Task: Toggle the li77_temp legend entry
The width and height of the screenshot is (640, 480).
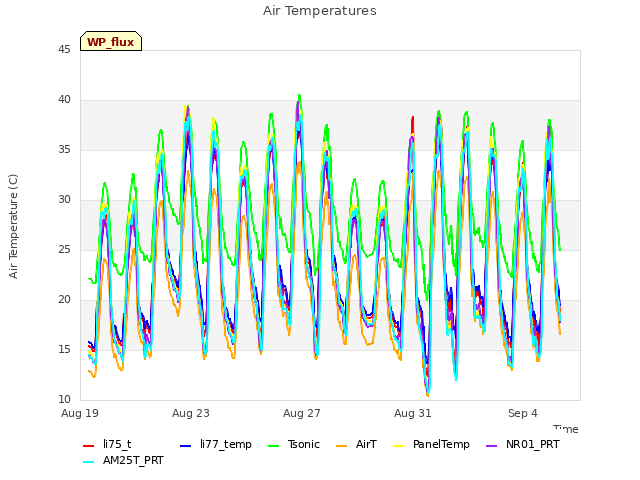Action: 216,444
